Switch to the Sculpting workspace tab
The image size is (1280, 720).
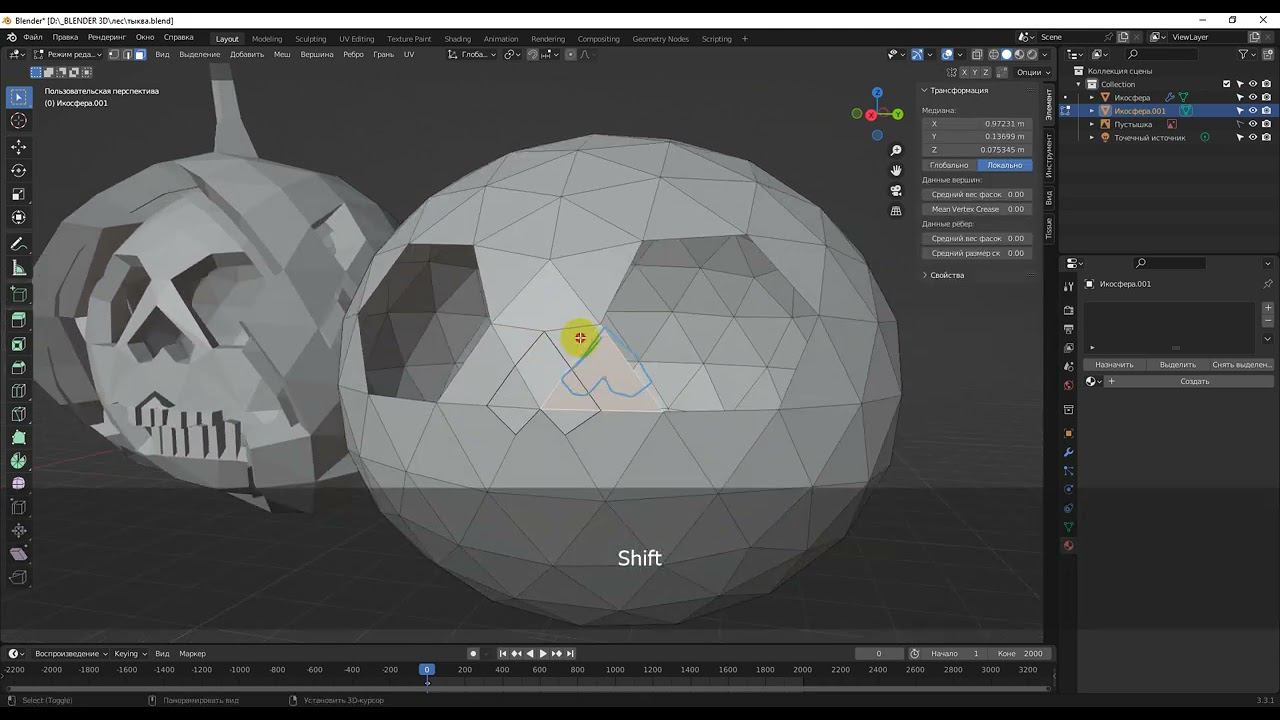pos(310,39)
